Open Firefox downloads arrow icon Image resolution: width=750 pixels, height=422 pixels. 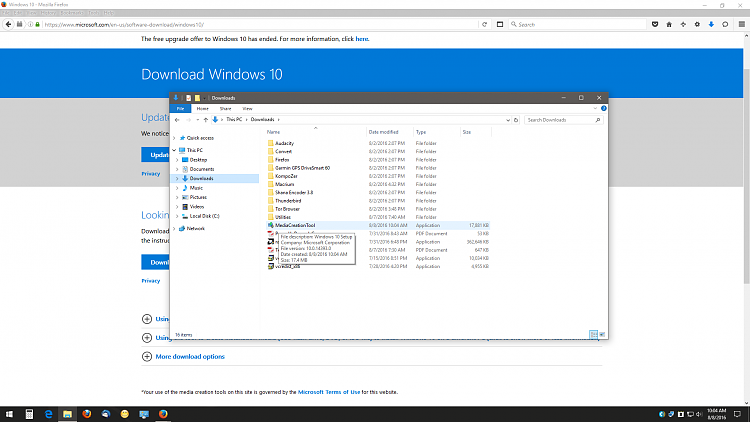(x=711, y=24)
